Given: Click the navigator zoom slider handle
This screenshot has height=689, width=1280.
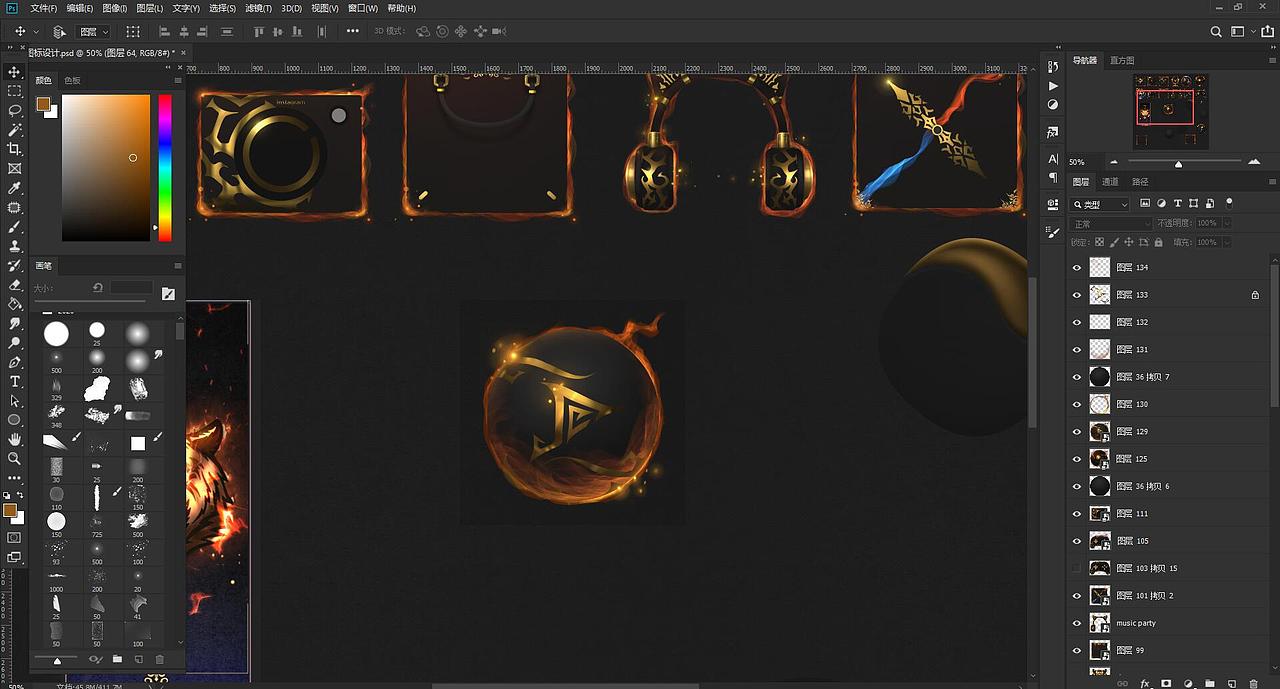Looking at the screenshot, I should point(1178,164).
